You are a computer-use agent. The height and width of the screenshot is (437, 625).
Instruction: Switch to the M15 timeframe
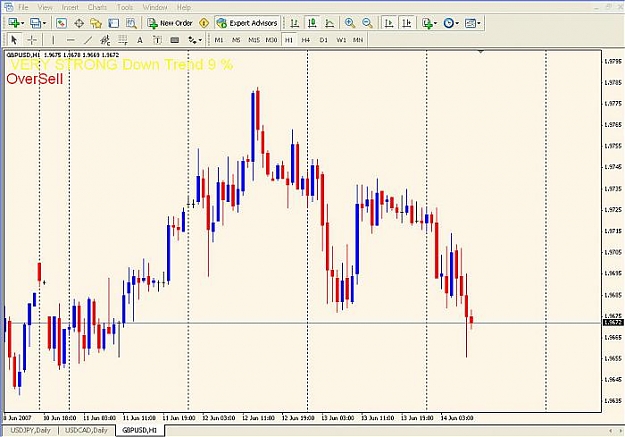click(x=254, y=40)
